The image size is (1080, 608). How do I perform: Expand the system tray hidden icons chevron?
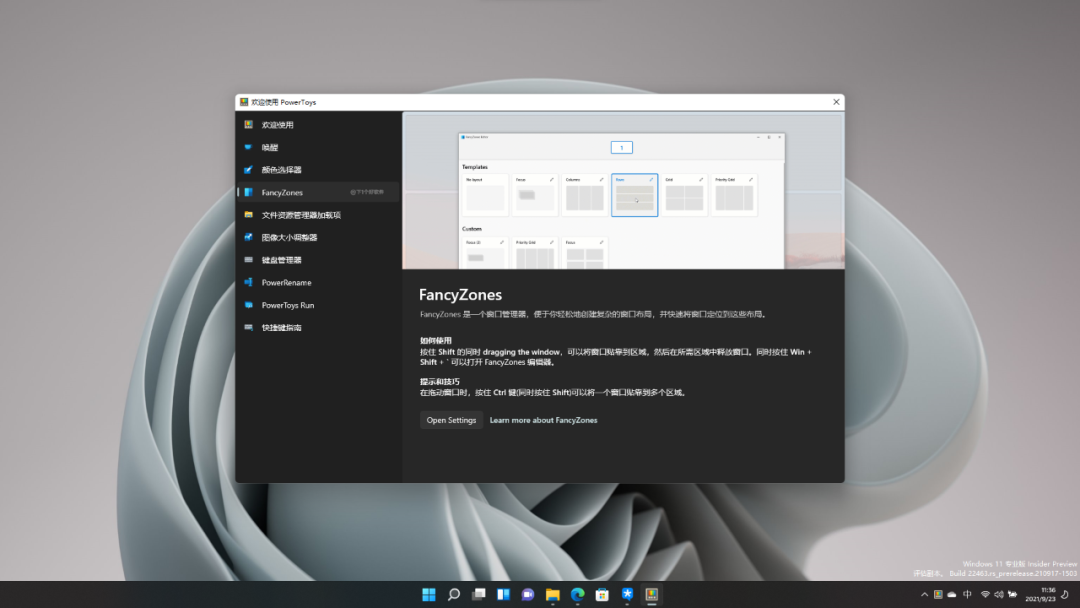[924, 594]
